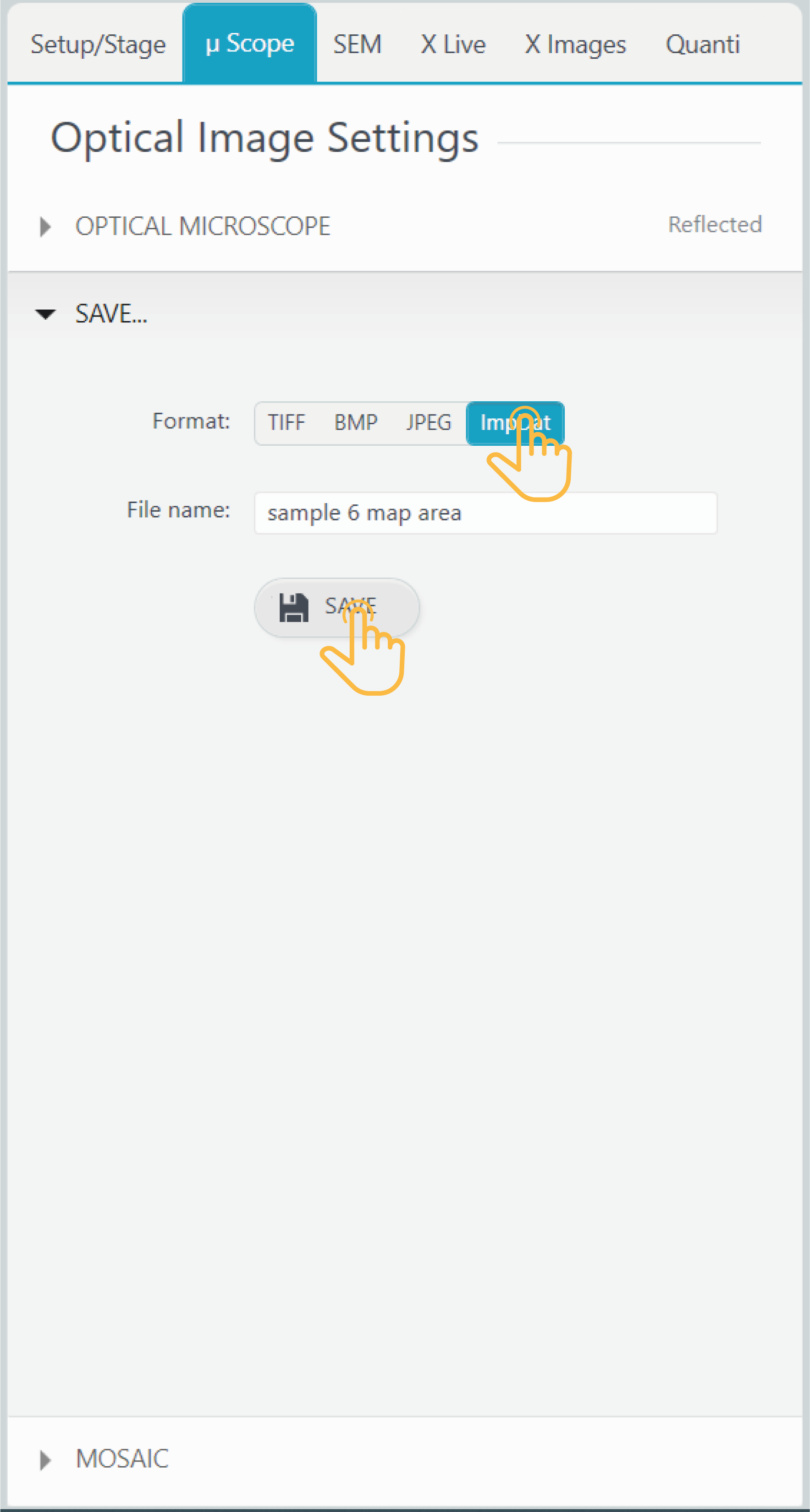Click the MOSAIC section header
Image resolution: width=810 pixels, height=1512 pixels.
[122, 1459]
